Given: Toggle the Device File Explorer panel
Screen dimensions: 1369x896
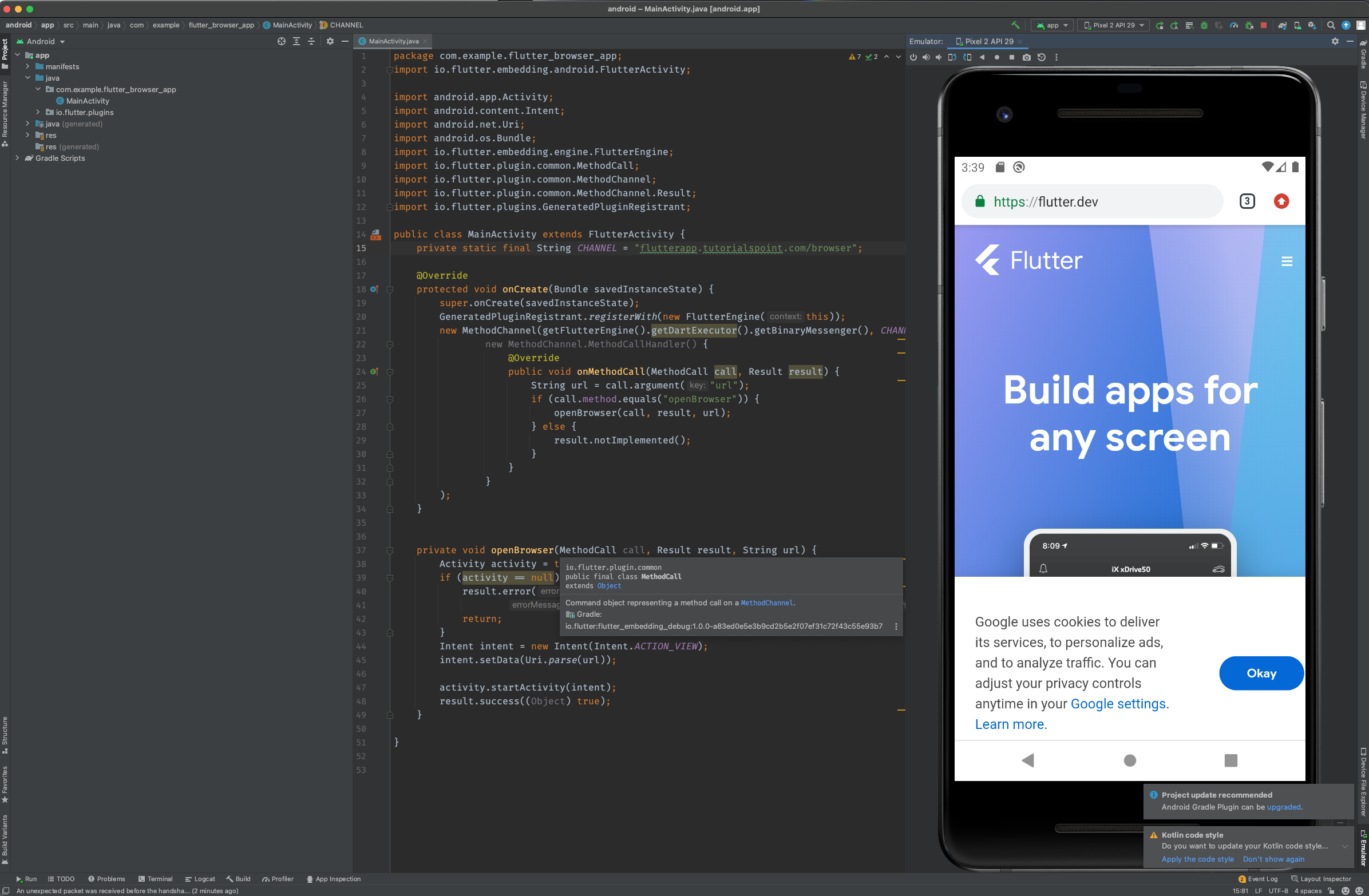Looking at the screenshot, I should click(x=1363, y=781).
